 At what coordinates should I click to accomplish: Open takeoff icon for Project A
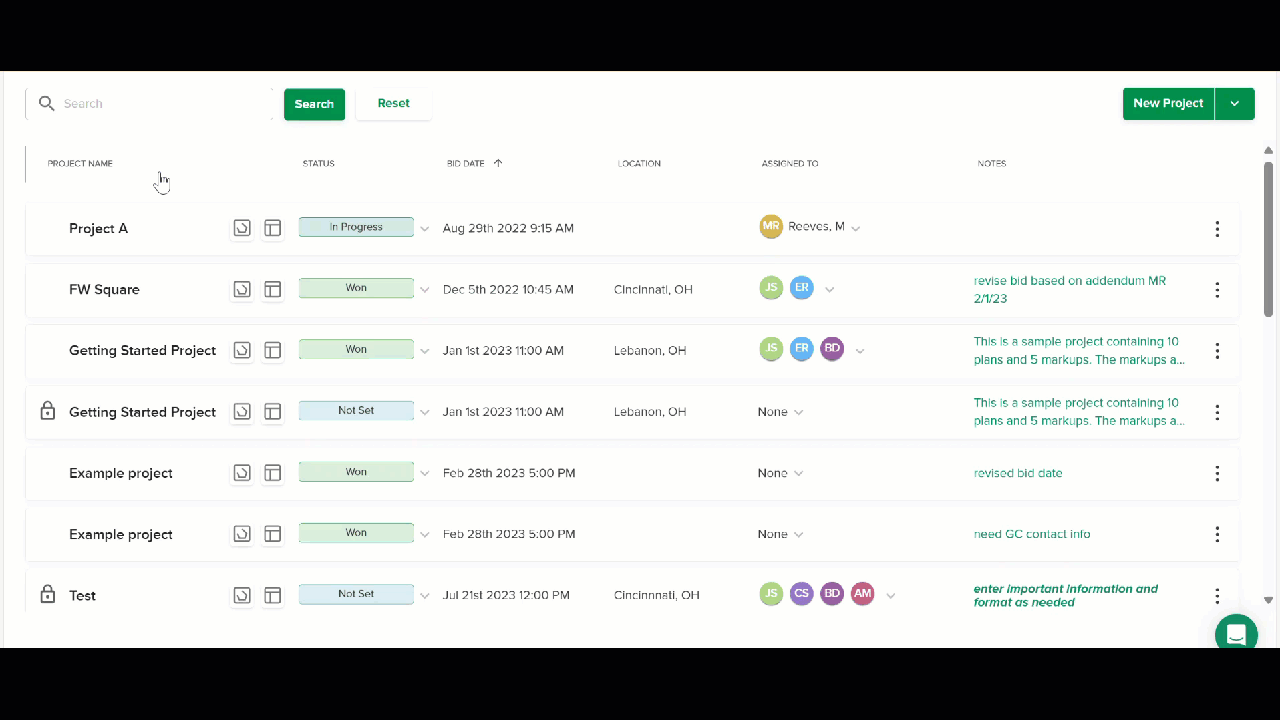[242, 228]
